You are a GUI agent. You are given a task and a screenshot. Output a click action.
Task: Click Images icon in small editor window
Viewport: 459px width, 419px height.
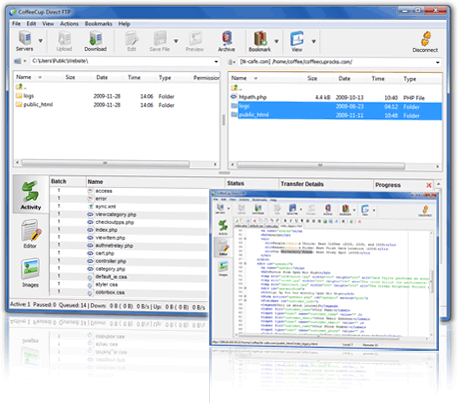pyautogui.click(x=223, y=268)
